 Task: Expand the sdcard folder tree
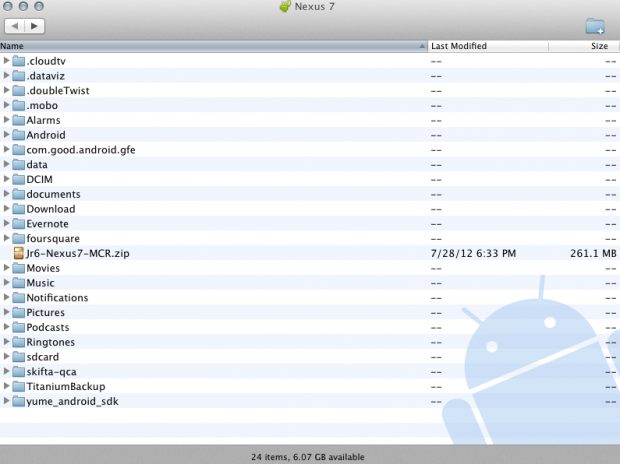[7, 356]
